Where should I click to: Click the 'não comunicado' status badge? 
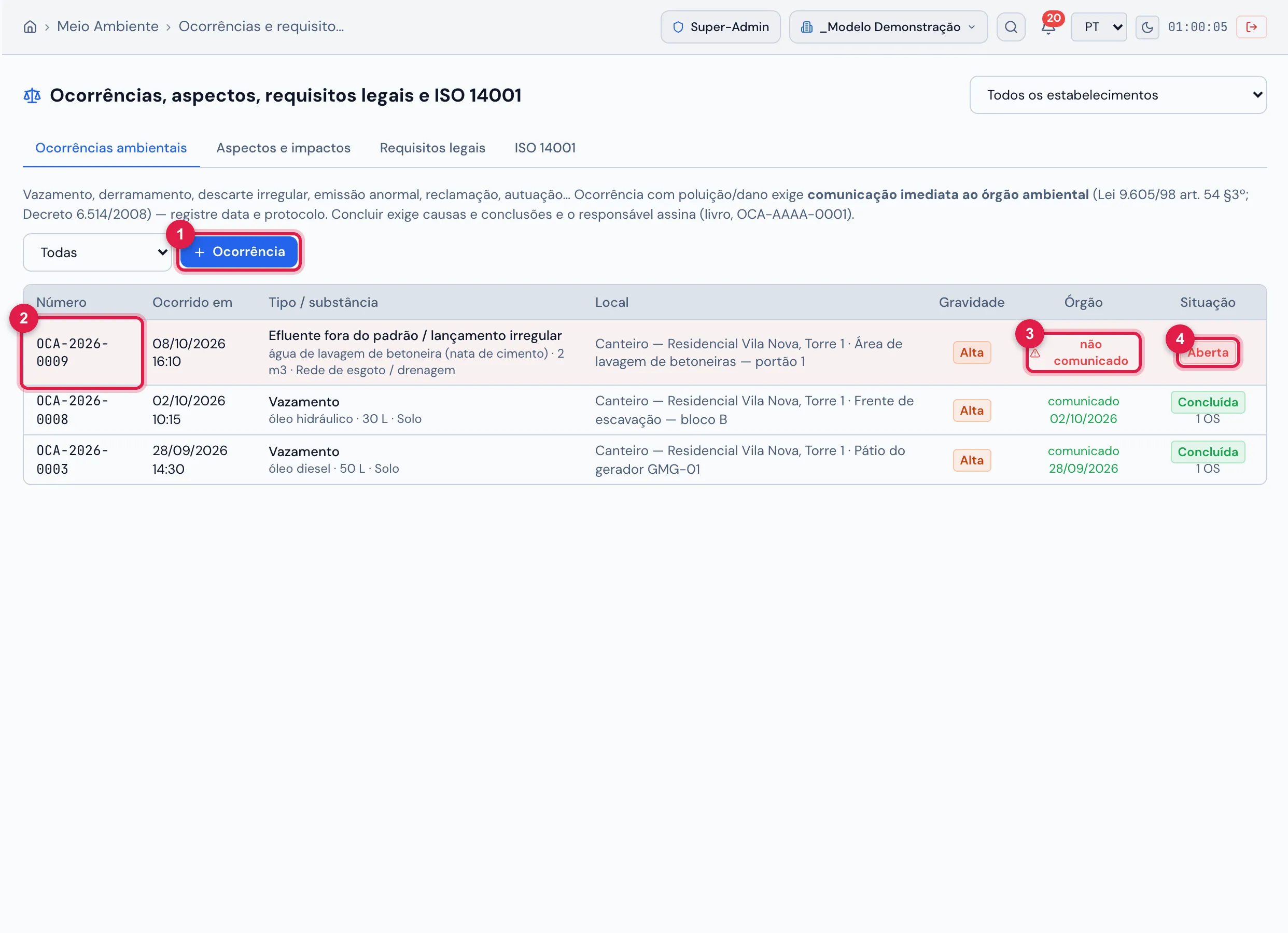pos(1084,352)
